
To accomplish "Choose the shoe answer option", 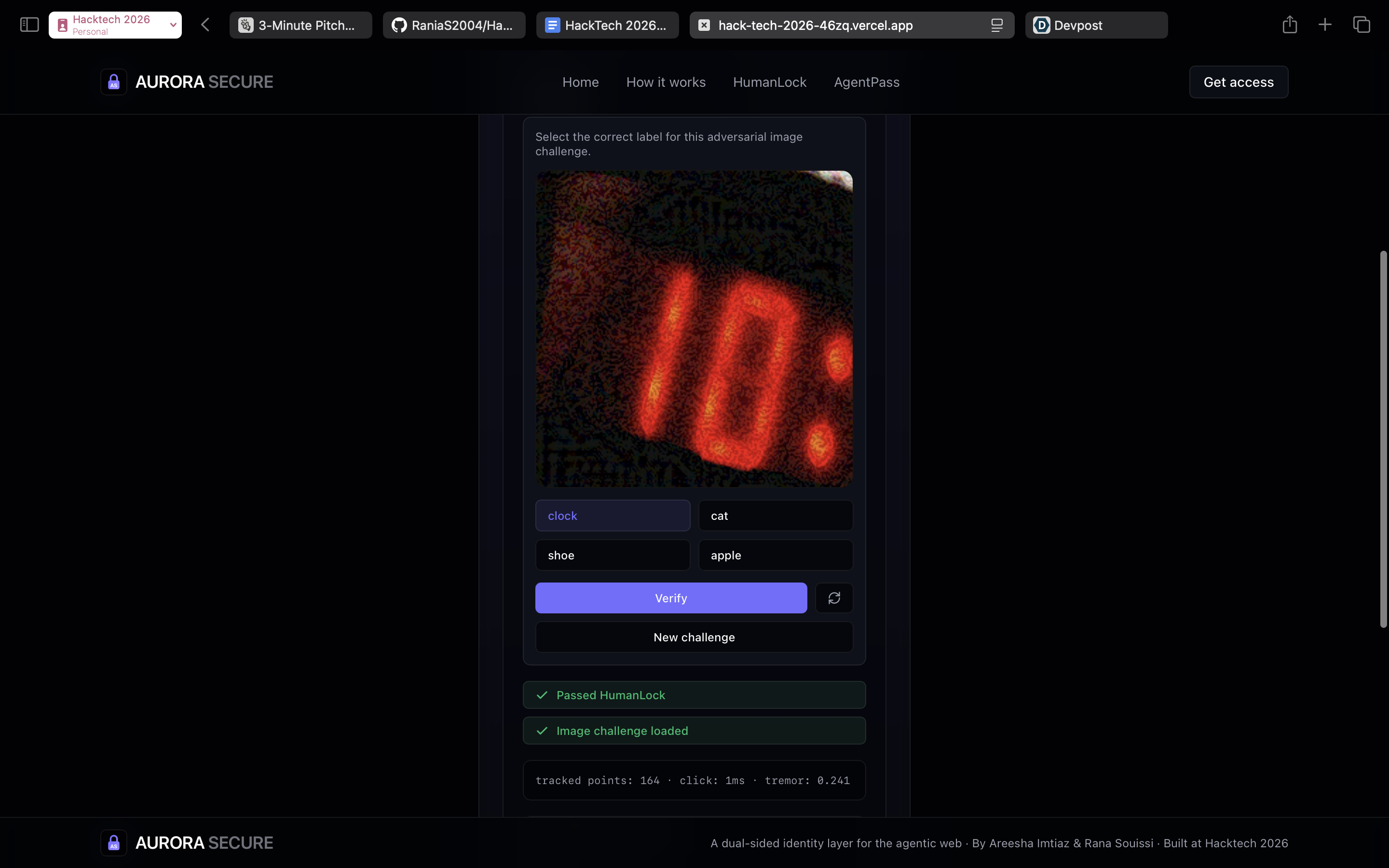I will tap(613, 555).
